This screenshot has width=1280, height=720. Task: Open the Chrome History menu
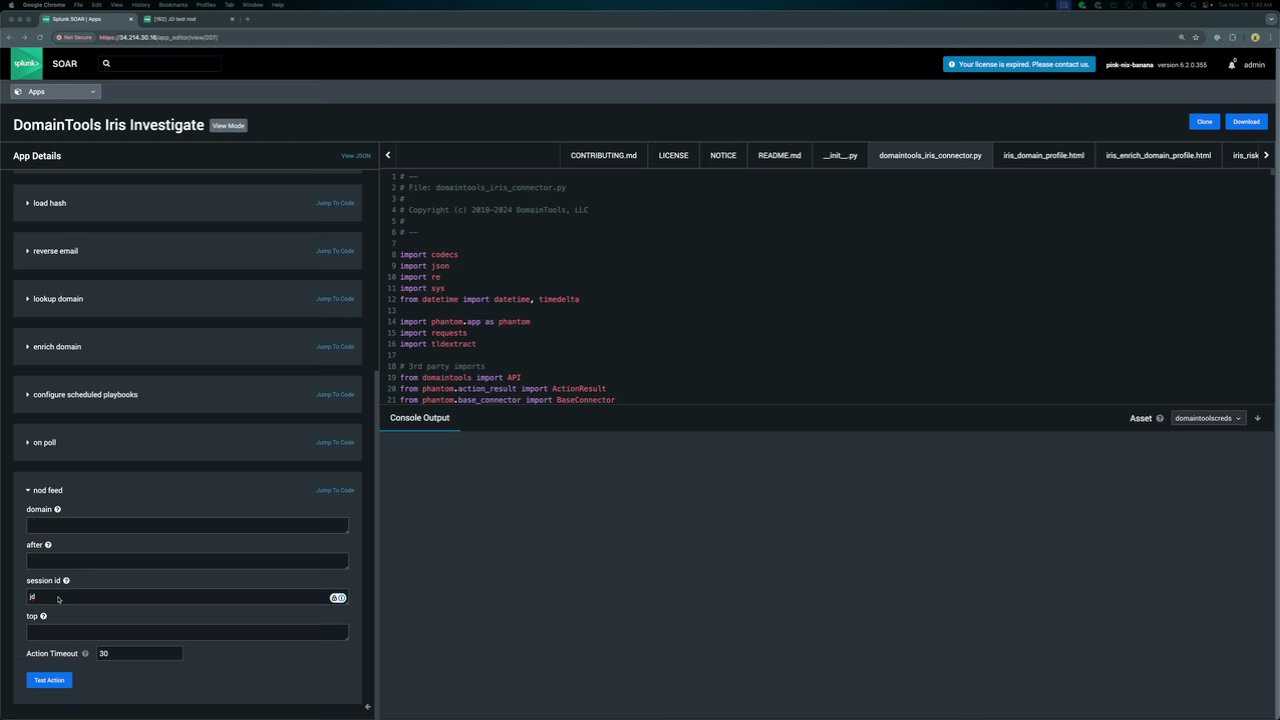click(141, 5)
